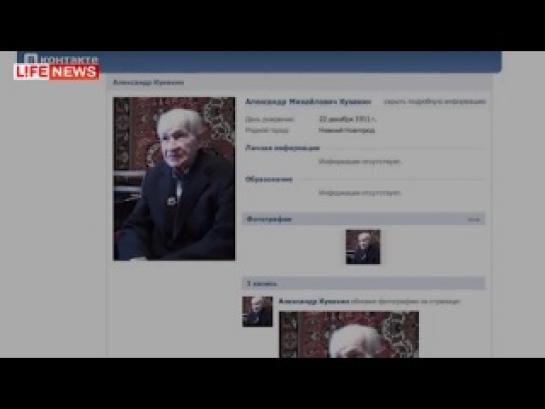This screenshot has height=409, width=545.
Task: Click the LifeNews watermark logo
Action: 57,72
